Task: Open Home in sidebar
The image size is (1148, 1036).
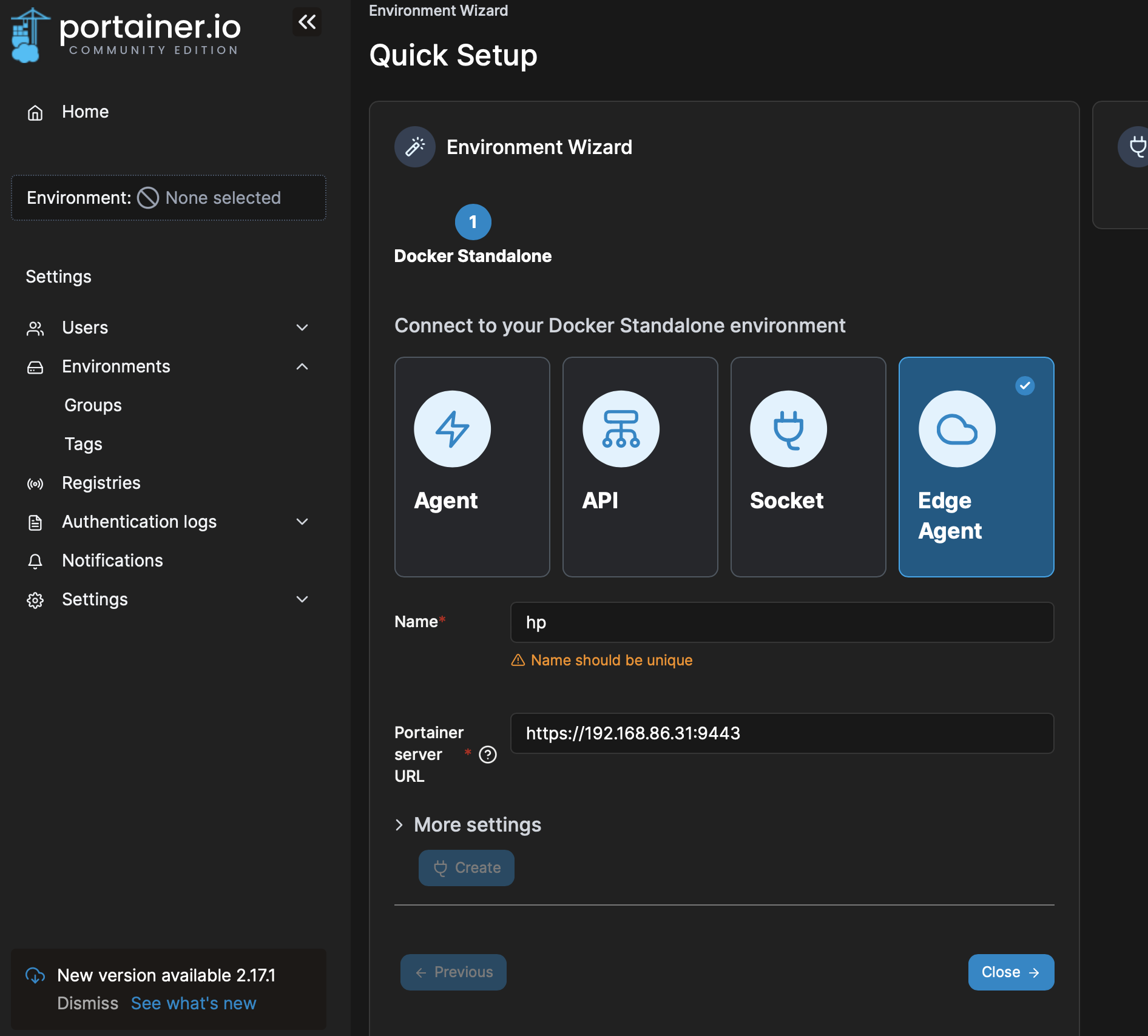Action: [86, 112]
